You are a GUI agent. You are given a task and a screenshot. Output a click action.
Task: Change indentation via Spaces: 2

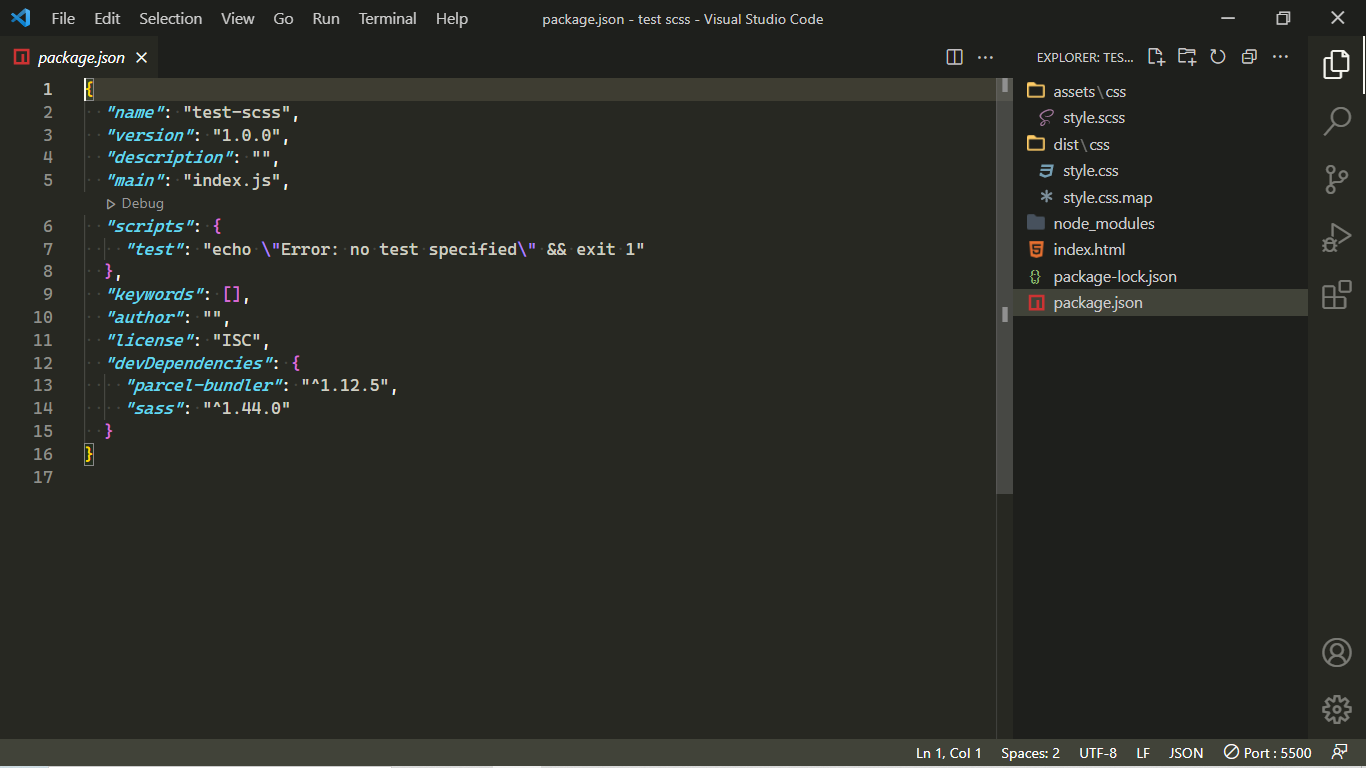[1030, 753]
